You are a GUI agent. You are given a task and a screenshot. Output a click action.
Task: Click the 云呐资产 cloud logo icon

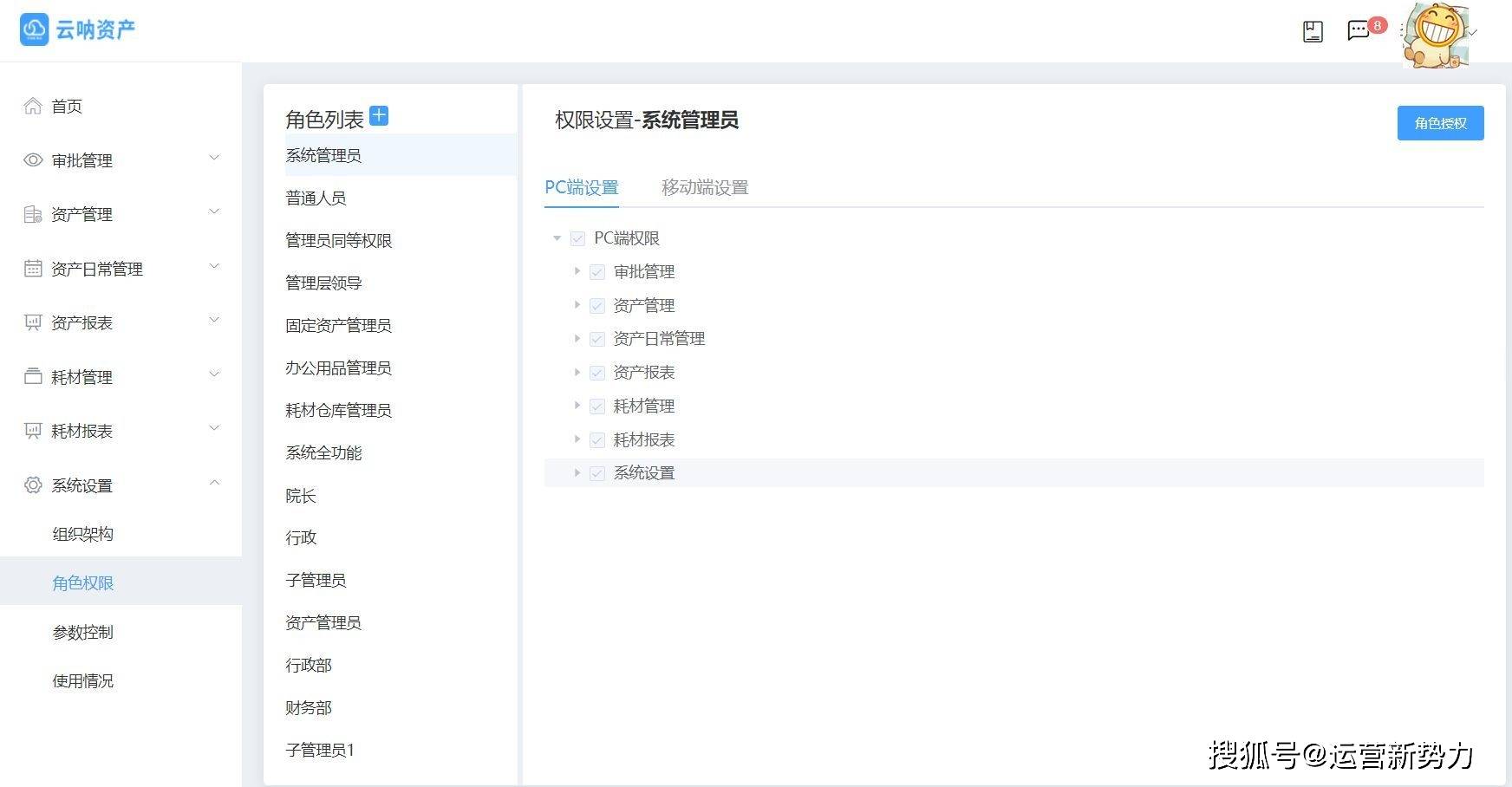tap(34, 29)
